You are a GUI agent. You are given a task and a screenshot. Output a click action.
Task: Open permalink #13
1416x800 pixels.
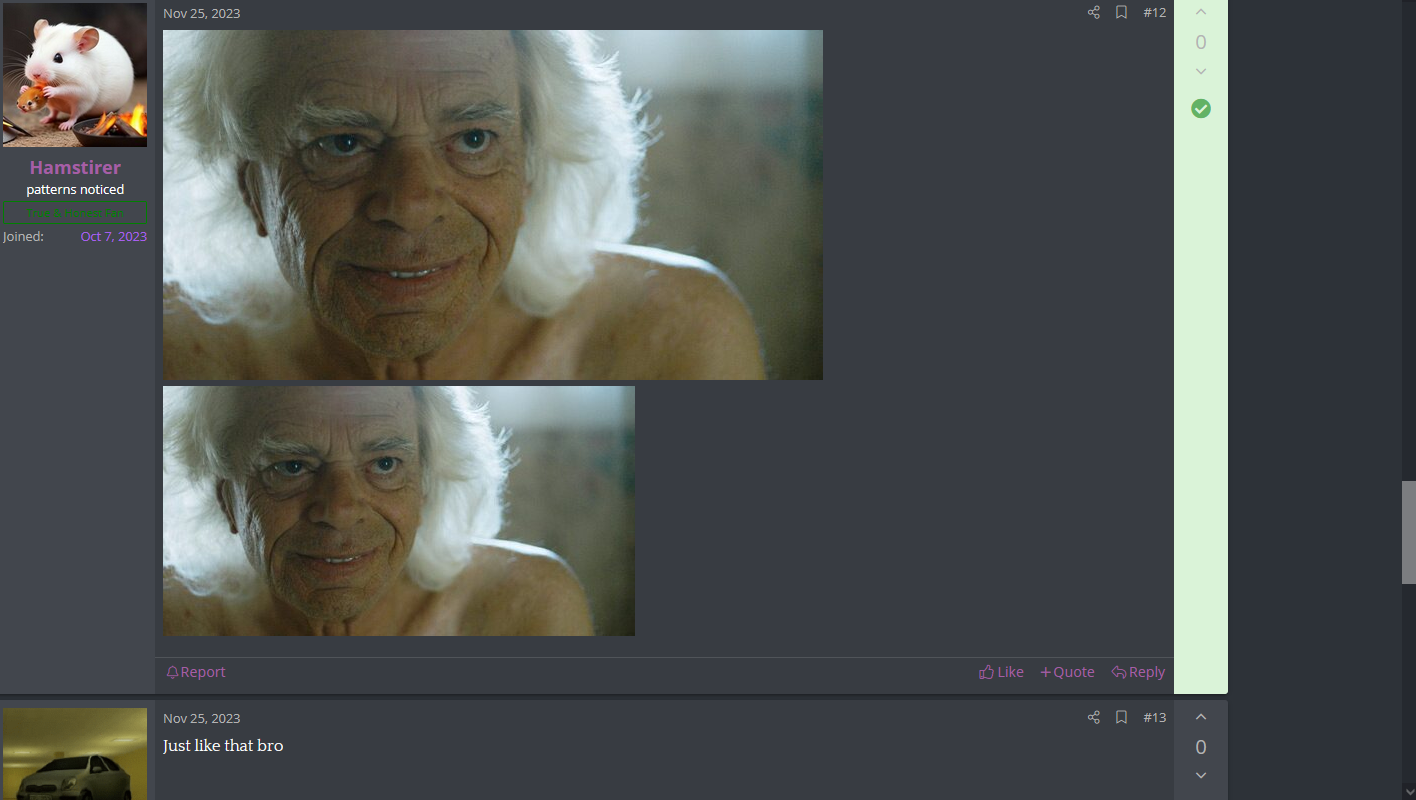(1154, 717)
